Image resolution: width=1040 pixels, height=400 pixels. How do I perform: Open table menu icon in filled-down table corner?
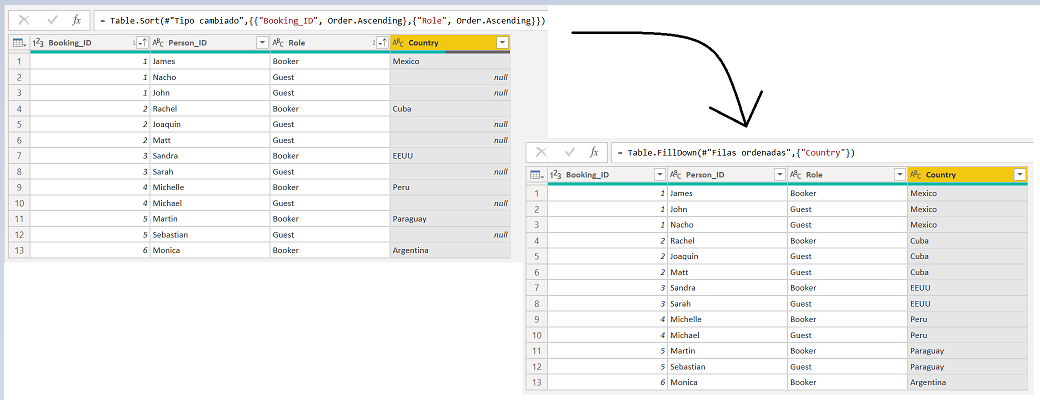pos(537,174)
